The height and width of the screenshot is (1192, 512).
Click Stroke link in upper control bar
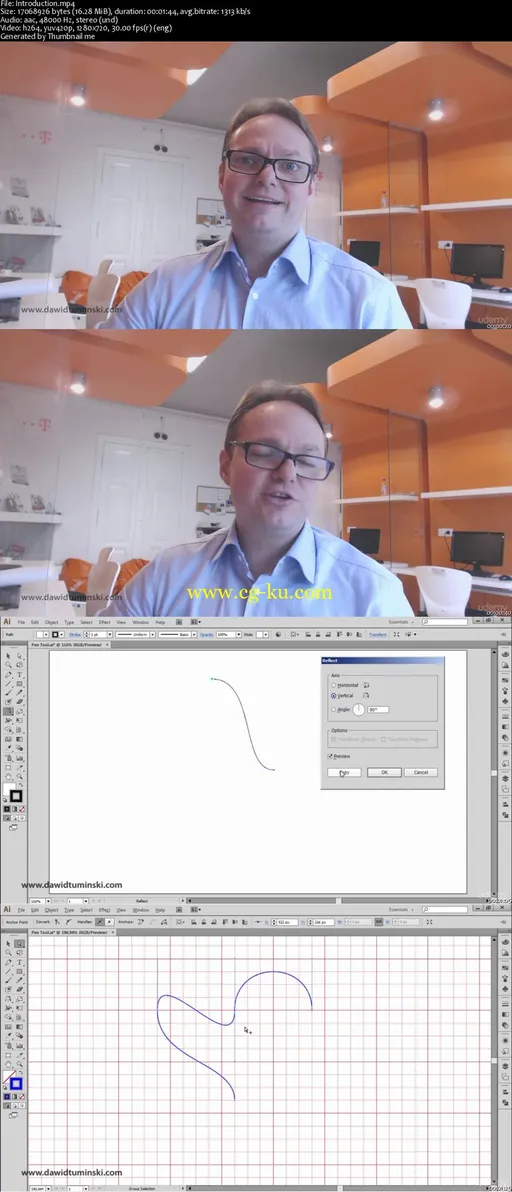pyautogui.click(x=75, y=634)
